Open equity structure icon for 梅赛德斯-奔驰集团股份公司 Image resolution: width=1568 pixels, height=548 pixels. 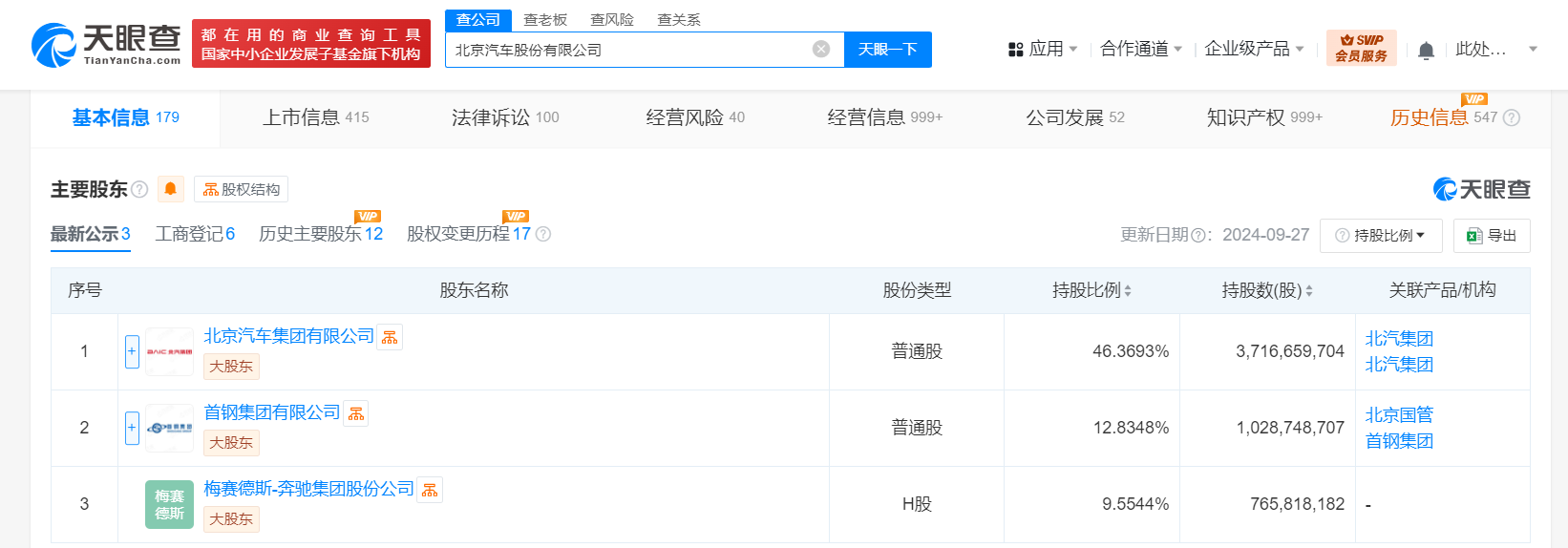(430, 490)
